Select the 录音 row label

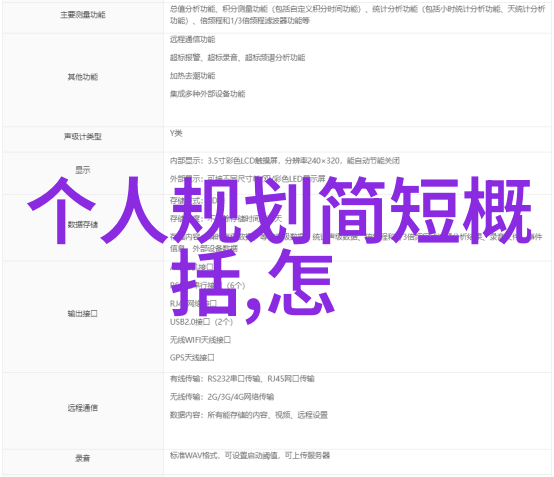[83, 458]
